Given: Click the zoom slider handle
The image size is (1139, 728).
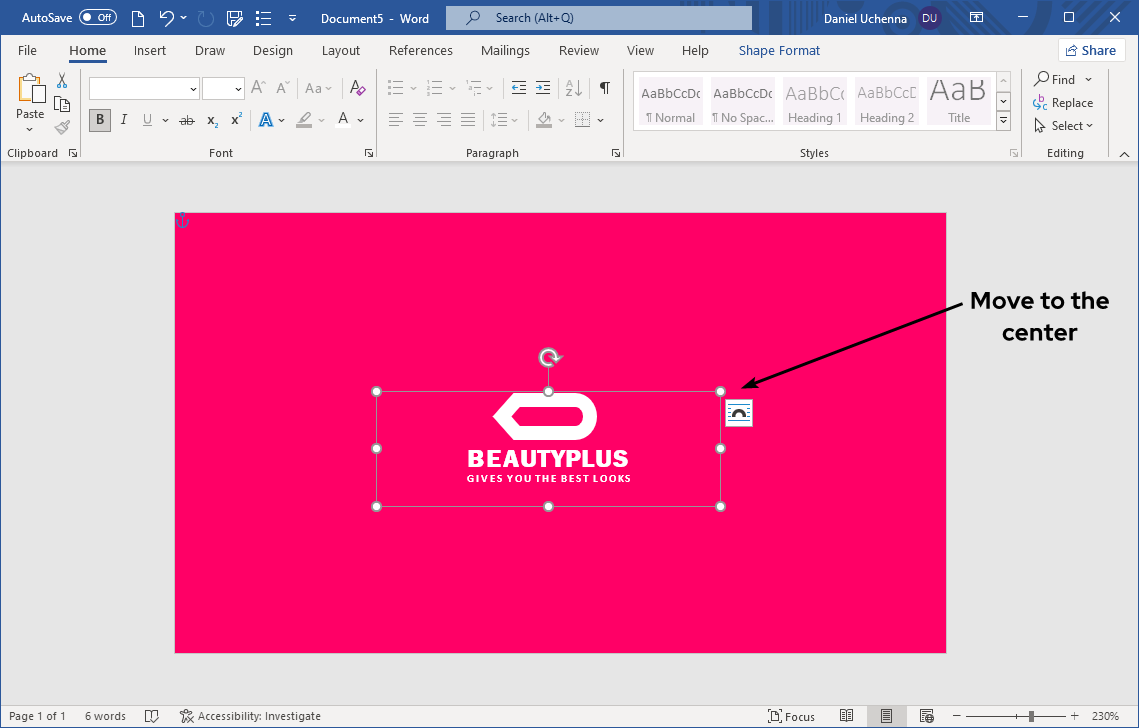Looking at the screenshot, I should coord(1031,716).
